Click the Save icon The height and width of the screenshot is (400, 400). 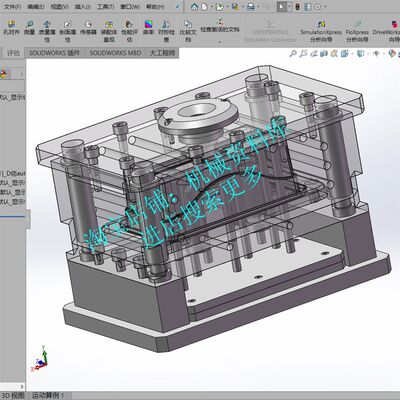235,7
